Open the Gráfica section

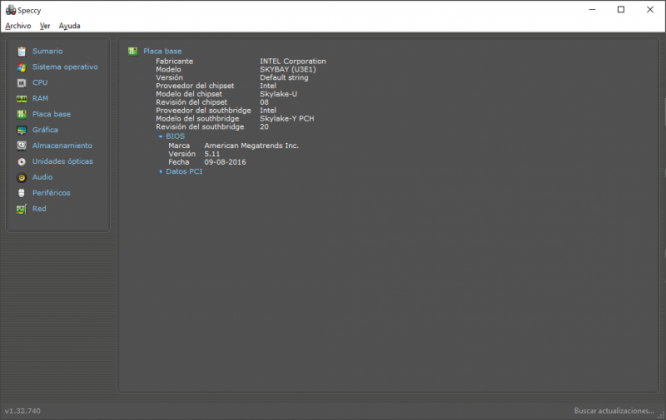pyautogui.click(x=45, y=130)
